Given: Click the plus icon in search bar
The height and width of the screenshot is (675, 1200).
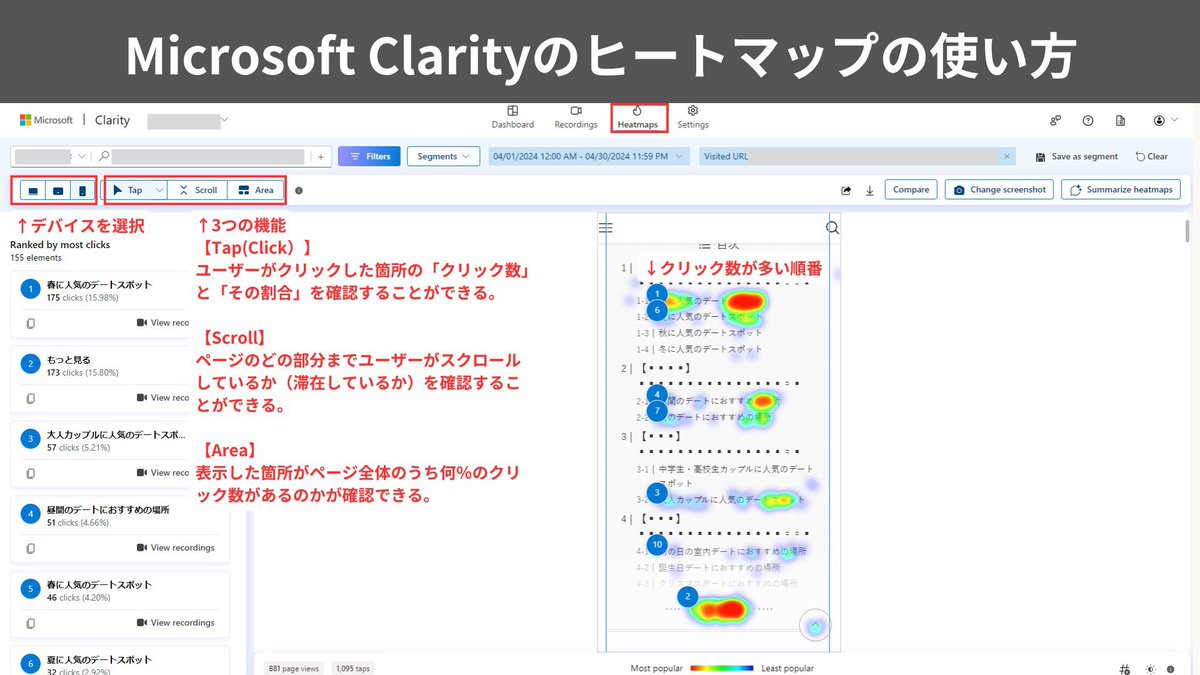Looking at the screenshot, I should click(320, 156).
